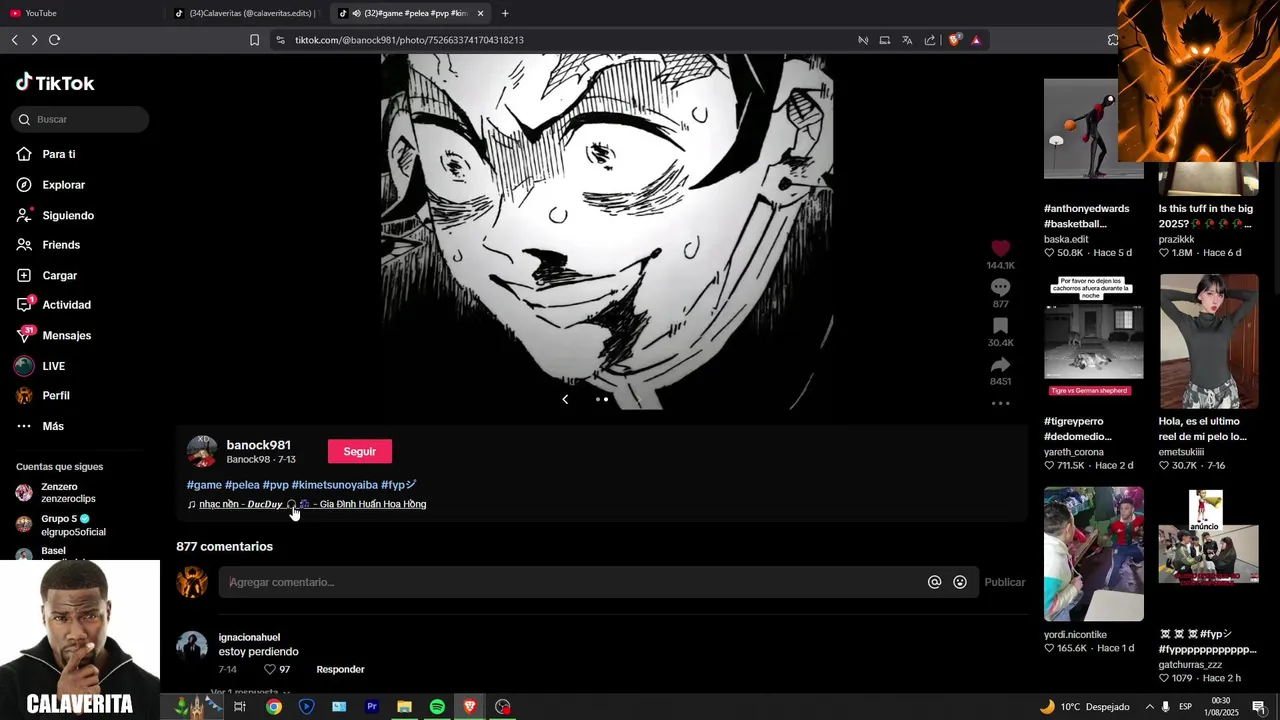Open Google Chrome from the taskbar
This screenshot has width=1280, height=720.
click(273, 707)
